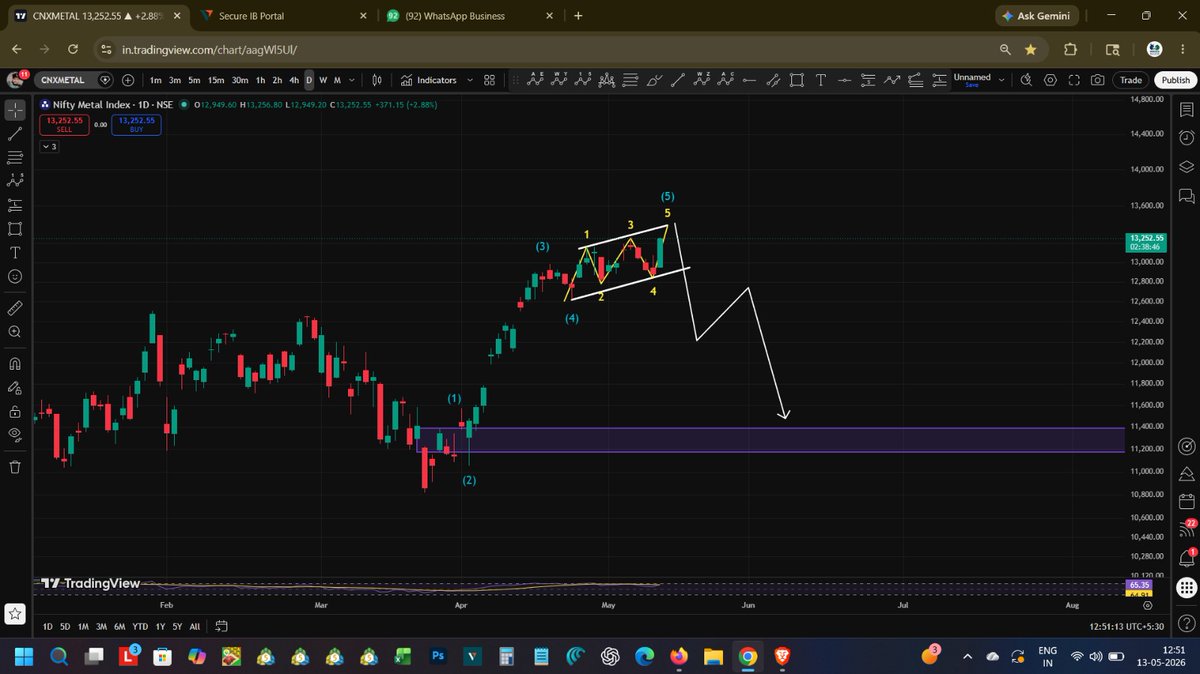This screenshot has width=1200, height=674.
Task: Open the emoji icons tool
Action: point(15,276)
